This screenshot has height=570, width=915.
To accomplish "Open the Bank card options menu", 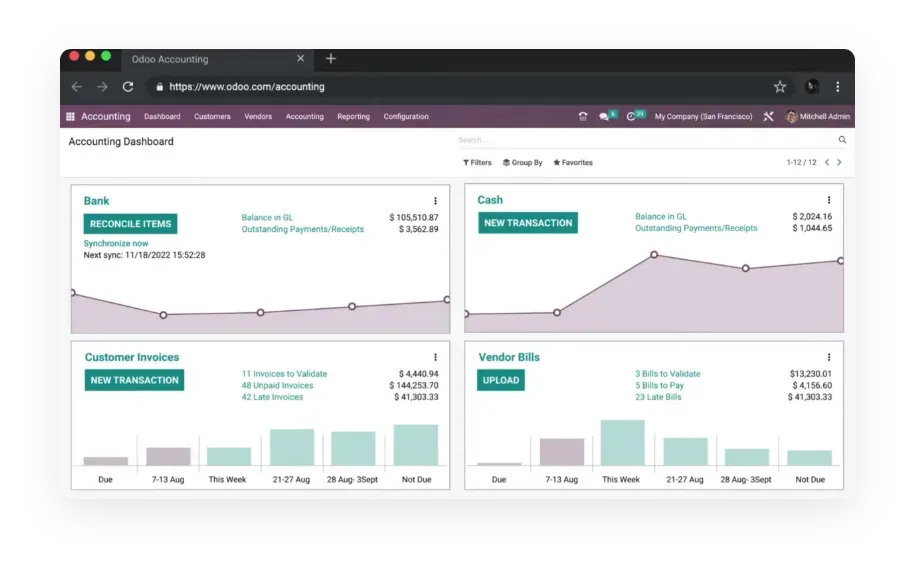I will click(435, 201).
